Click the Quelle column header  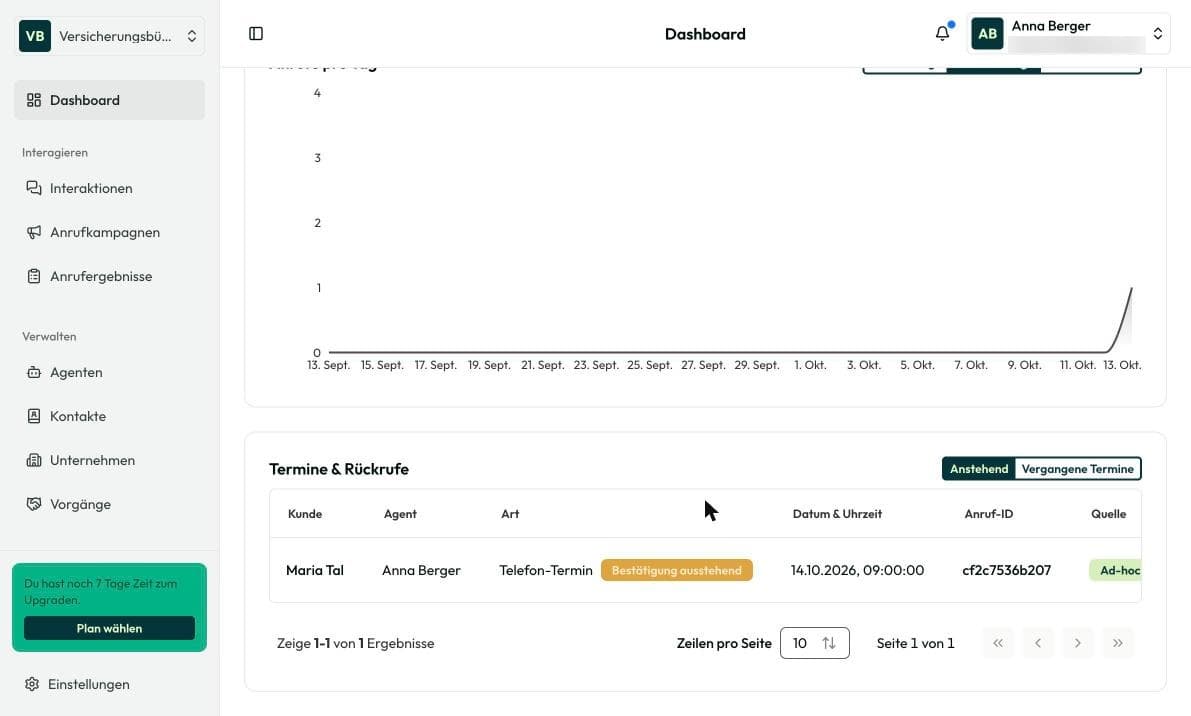coord(1108,514)
